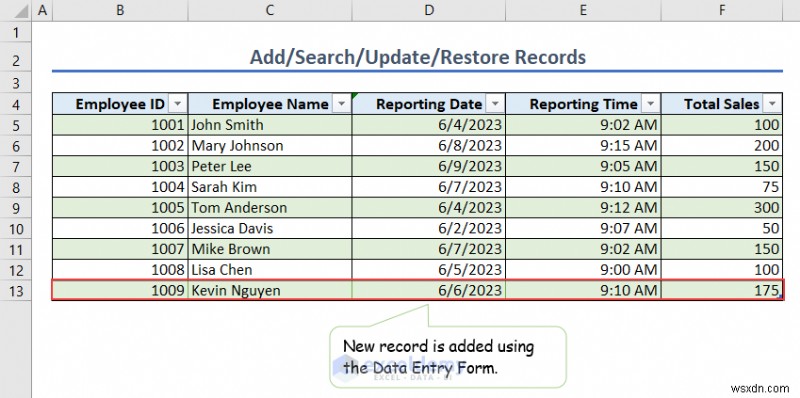Open the Employee Name filter dropdown
This screenshot has width=800, height=398.
pyautogui.click(x=341, y=104)
